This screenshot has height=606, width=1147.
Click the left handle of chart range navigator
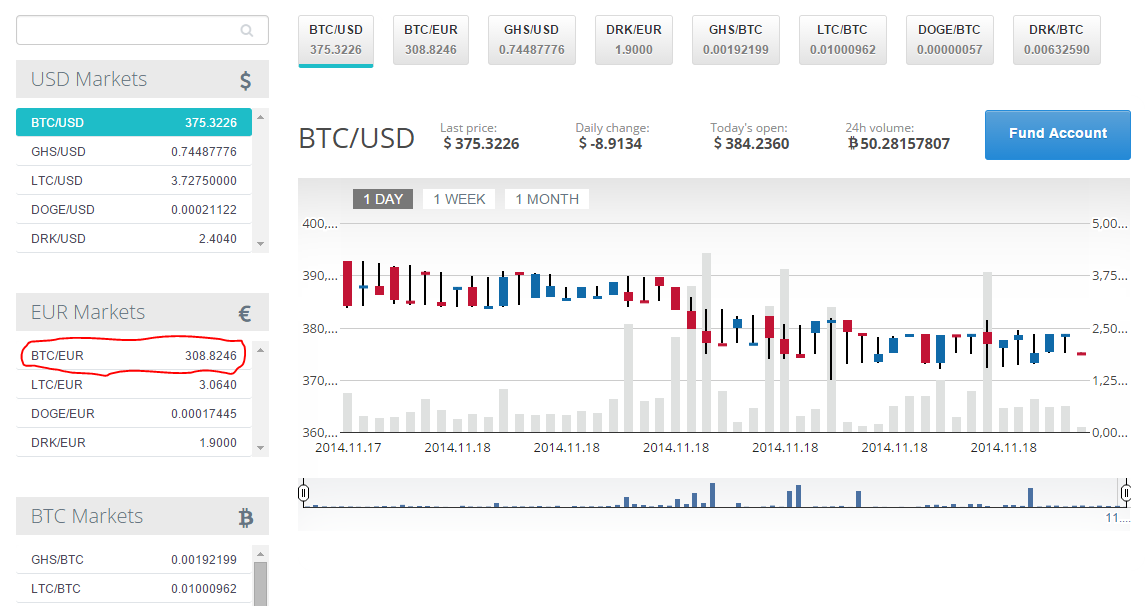click(304, 493)
